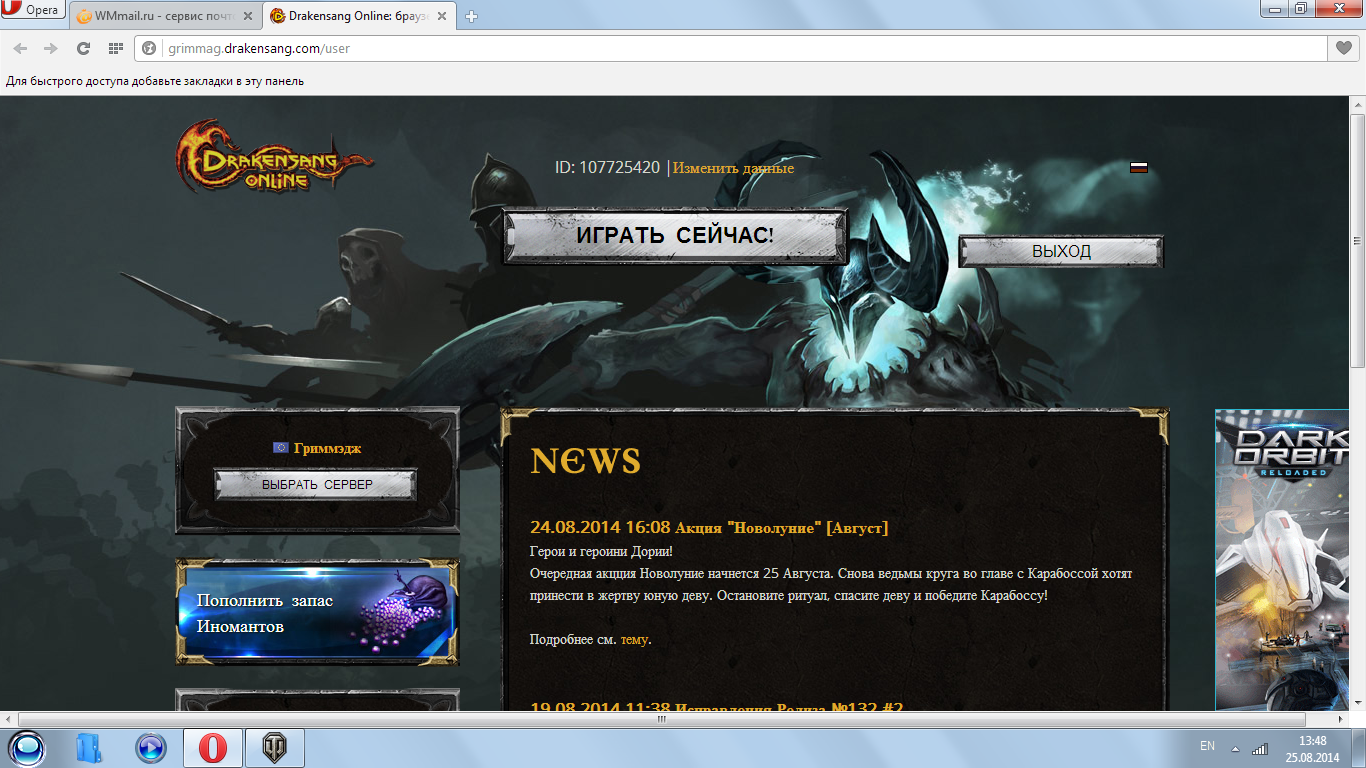Screen dimensions: 1366x768
Task: Click the Drakensang Online logo
Action: click(x=273, y=157)
